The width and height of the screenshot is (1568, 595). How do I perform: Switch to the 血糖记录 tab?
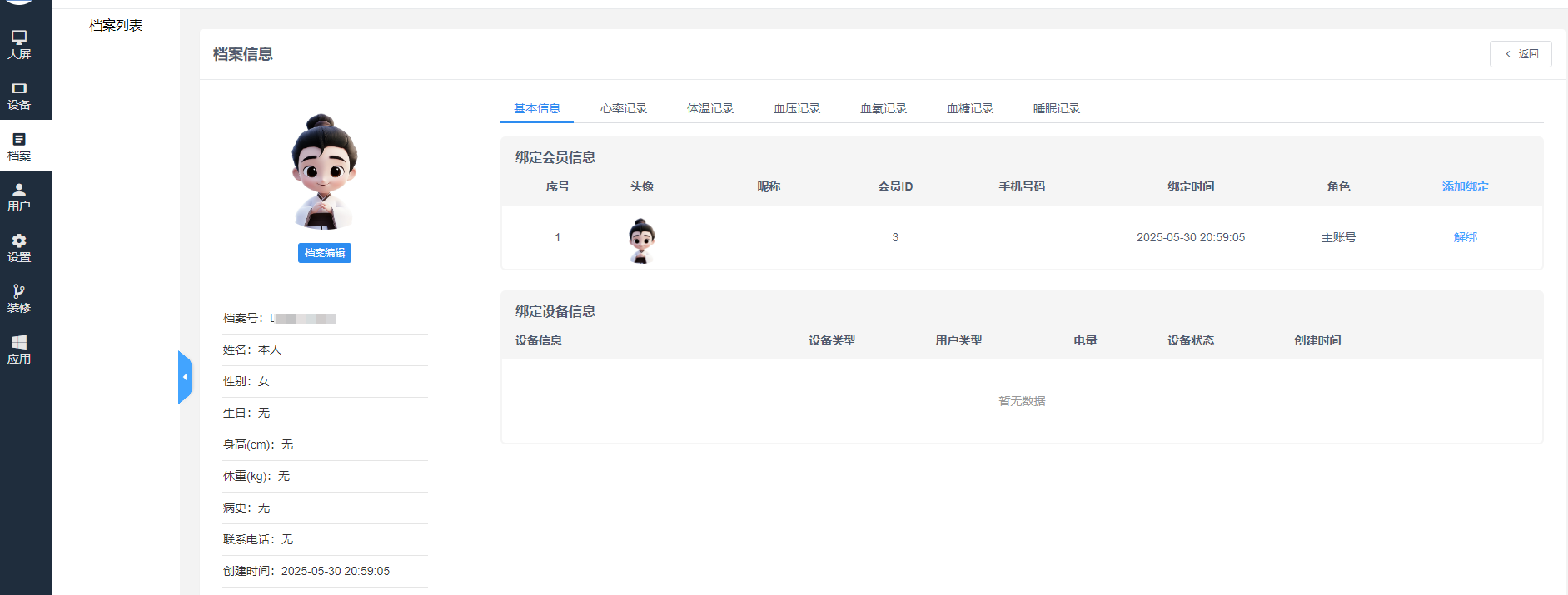pyautogui.click(x=970, y=108)
